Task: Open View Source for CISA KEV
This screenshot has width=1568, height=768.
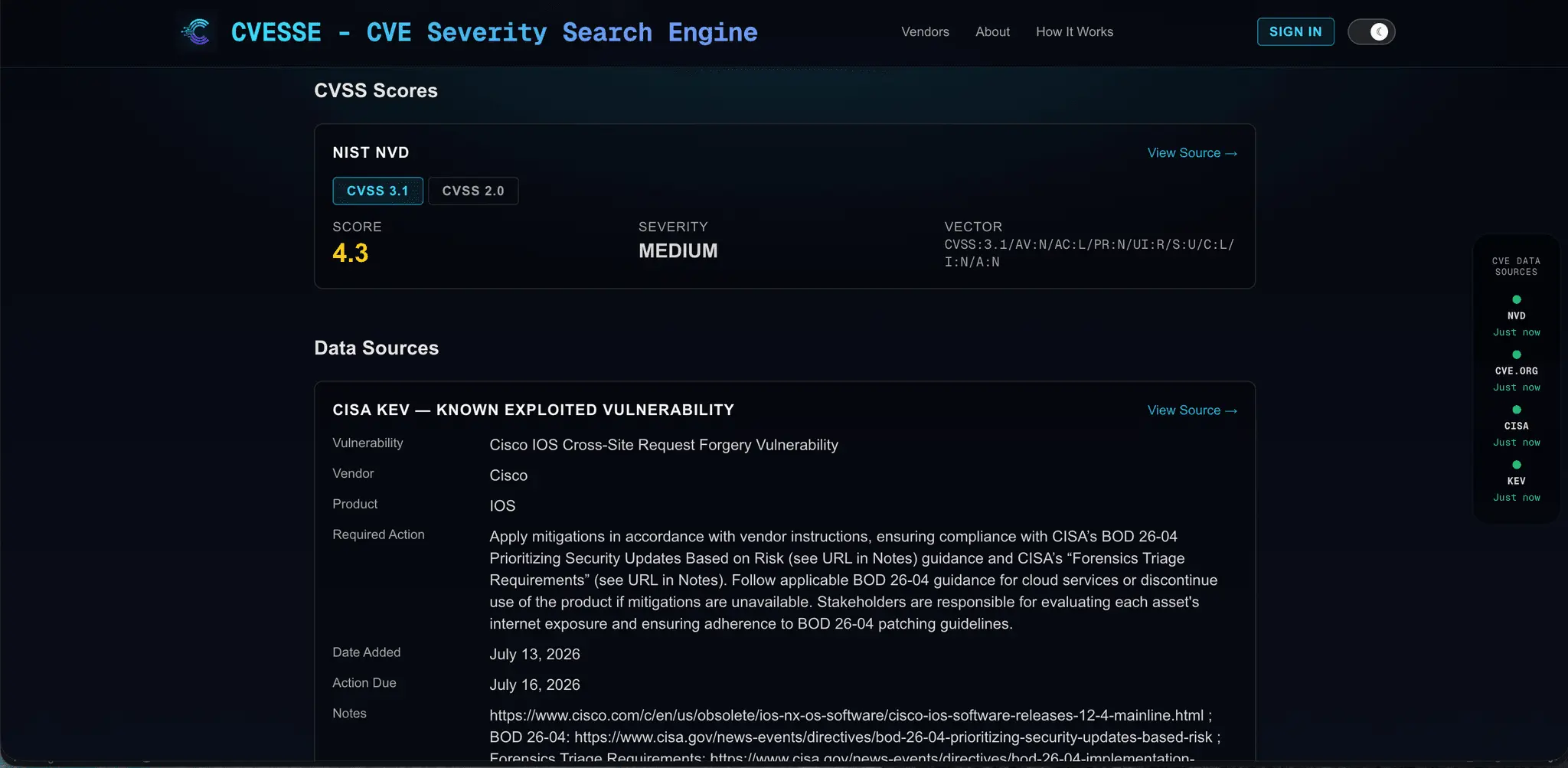Action: [1192, 410]
